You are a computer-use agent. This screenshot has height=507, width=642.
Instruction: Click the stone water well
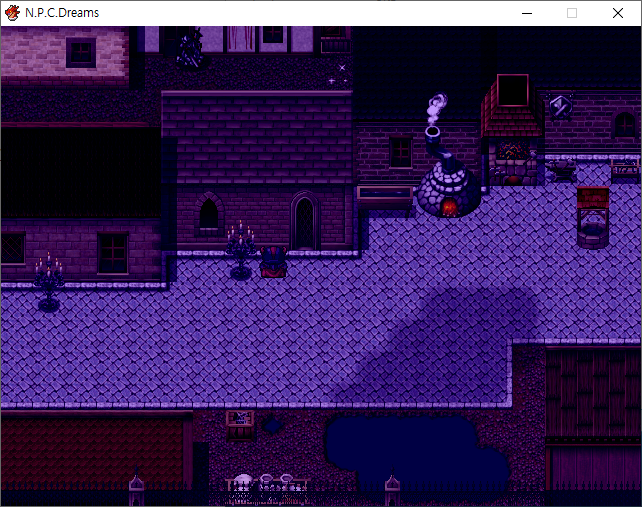(x=592, y=217)
